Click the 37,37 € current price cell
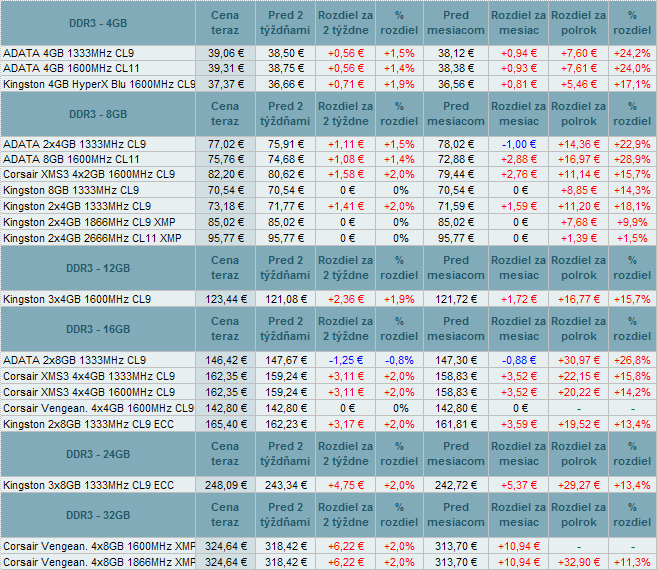Image resolution: width=657 pixels, height=570 pixels. [x=225, y=84]
